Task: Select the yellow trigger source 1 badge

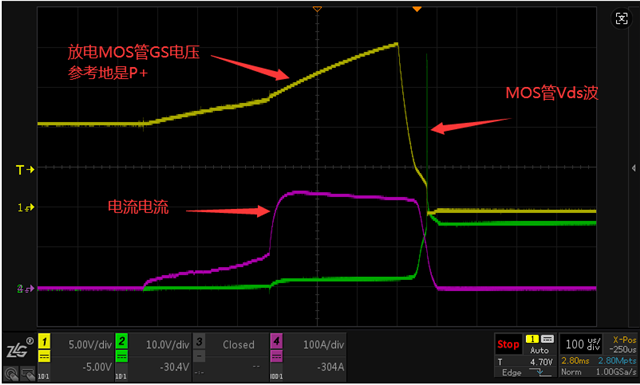Action: tap(532, 339)
